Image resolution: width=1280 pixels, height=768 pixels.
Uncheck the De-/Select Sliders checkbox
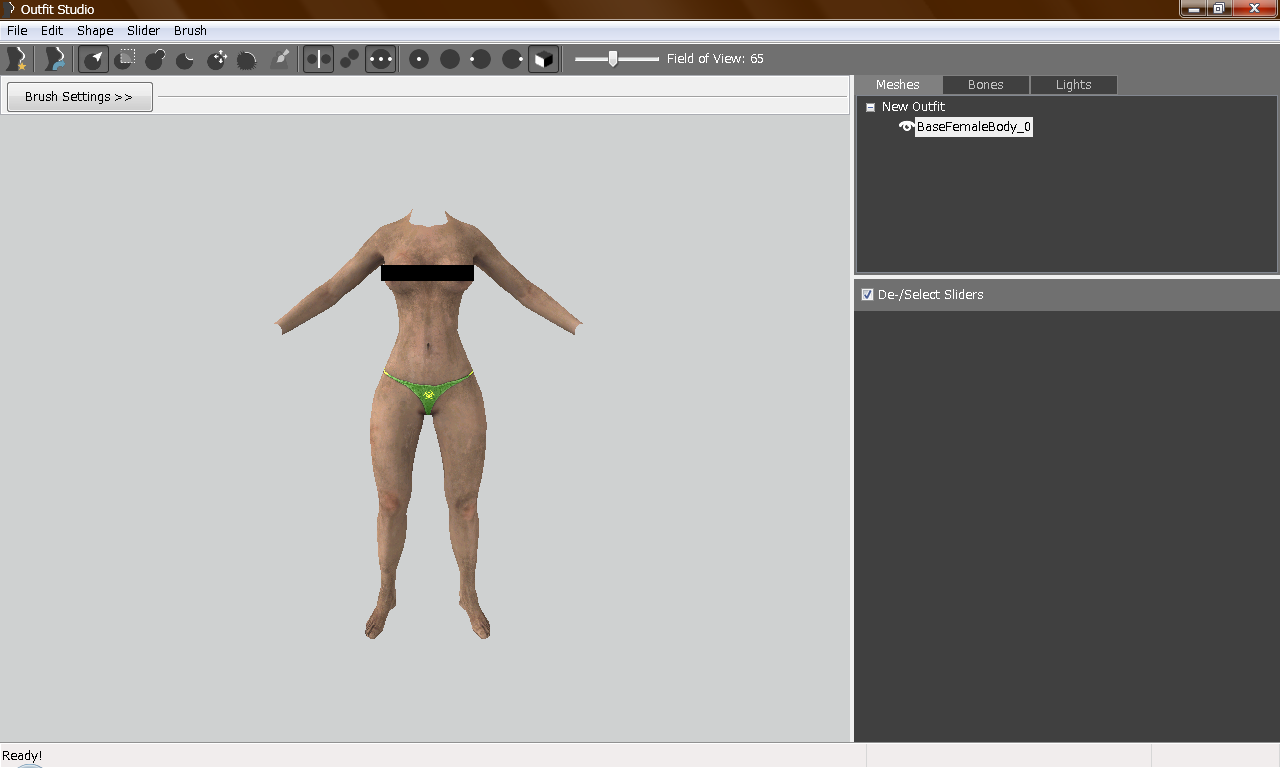pos(867,295)
